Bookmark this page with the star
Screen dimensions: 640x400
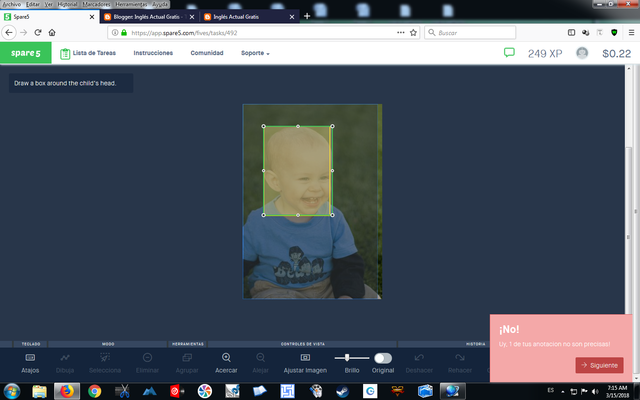pyautogui.click(x=413, y=33)
